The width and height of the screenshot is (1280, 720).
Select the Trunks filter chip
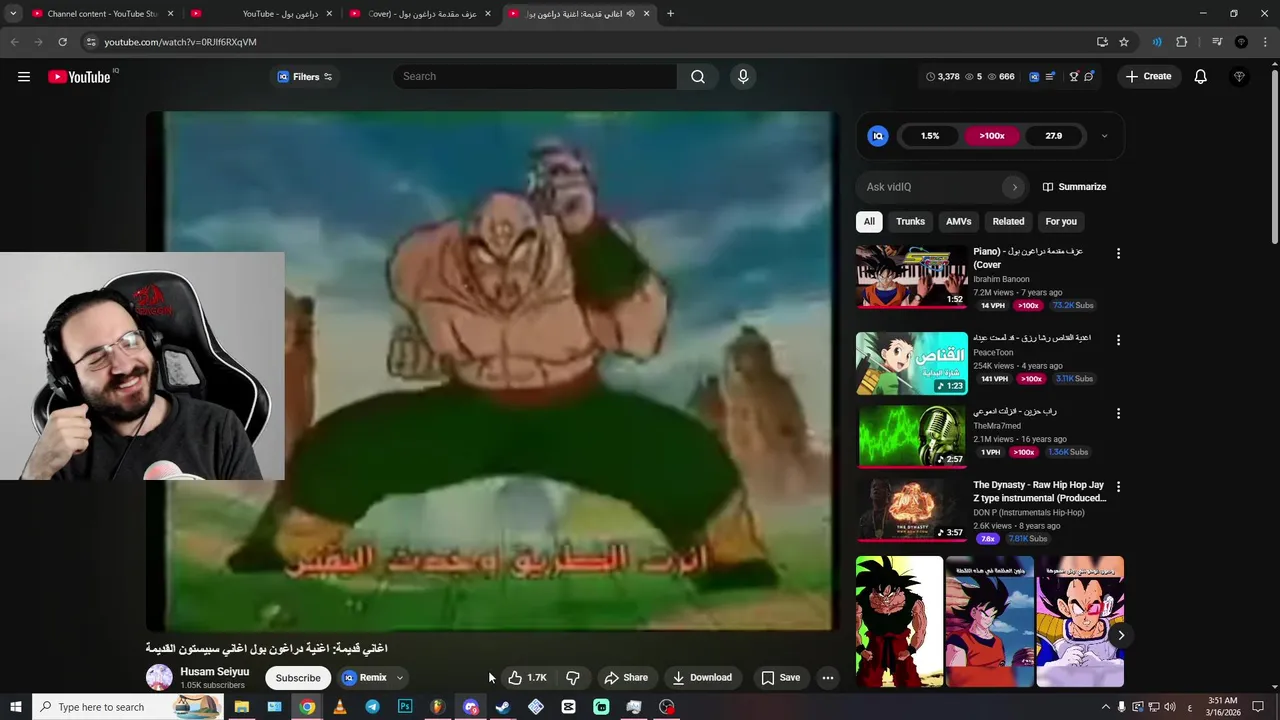[x=910, y=221]
